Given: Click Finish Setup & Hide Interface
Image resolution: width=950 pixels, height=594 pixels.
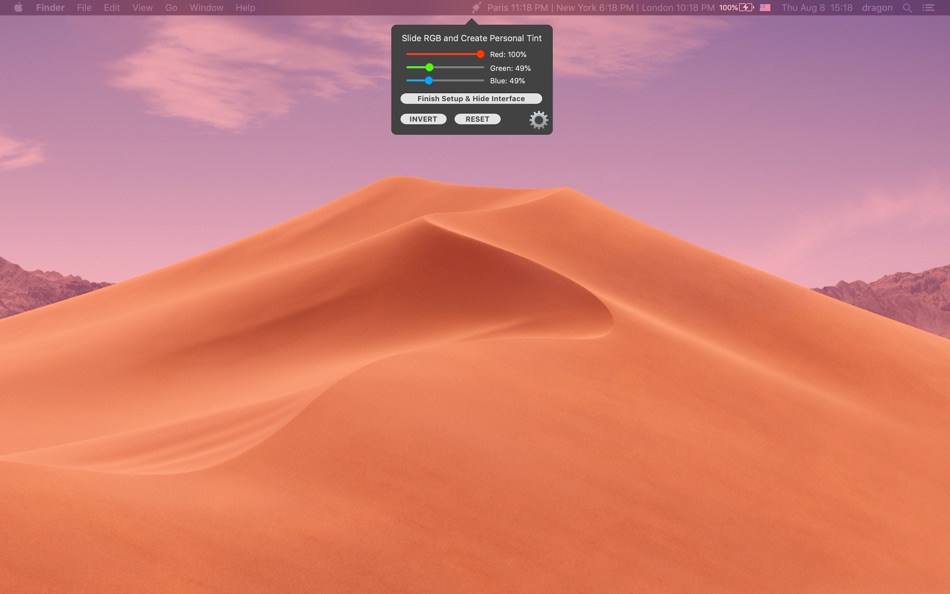Looking at the screenshot, I should click(471, 99).
